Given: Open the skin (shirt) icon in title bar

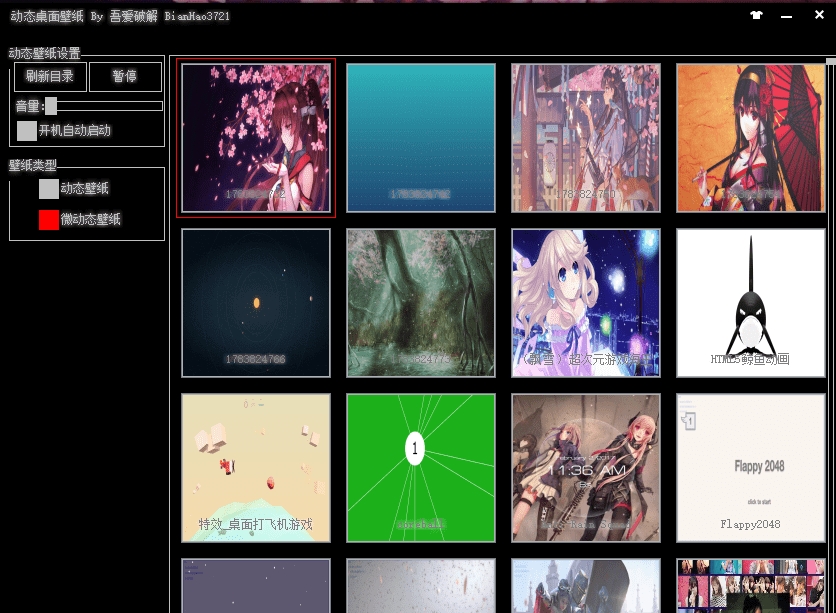Looking at the screenshot, I should pos(756,15).
